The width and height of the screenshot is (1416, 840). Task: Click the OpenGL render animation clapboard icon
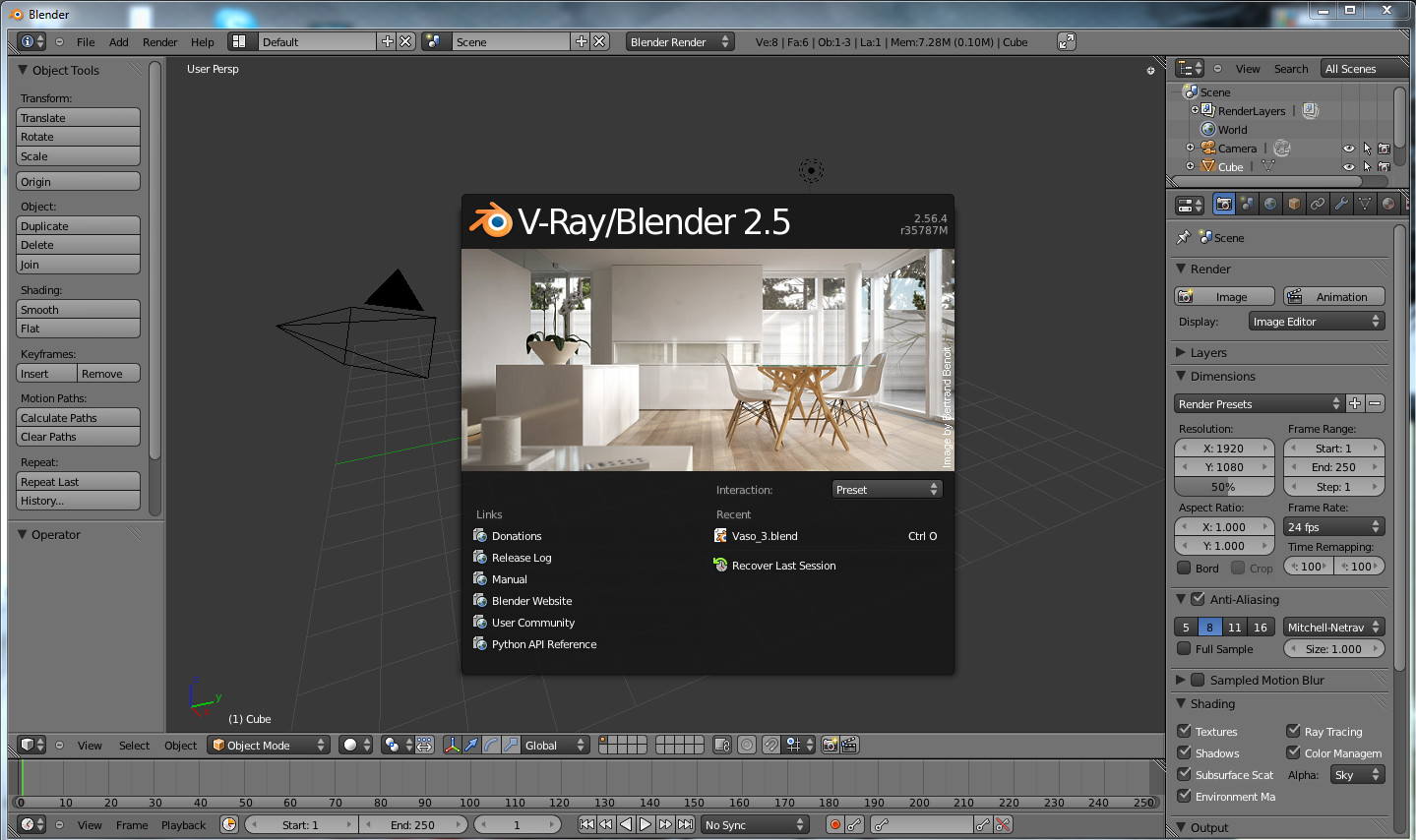pyautogui.click(x=849, y=745)
